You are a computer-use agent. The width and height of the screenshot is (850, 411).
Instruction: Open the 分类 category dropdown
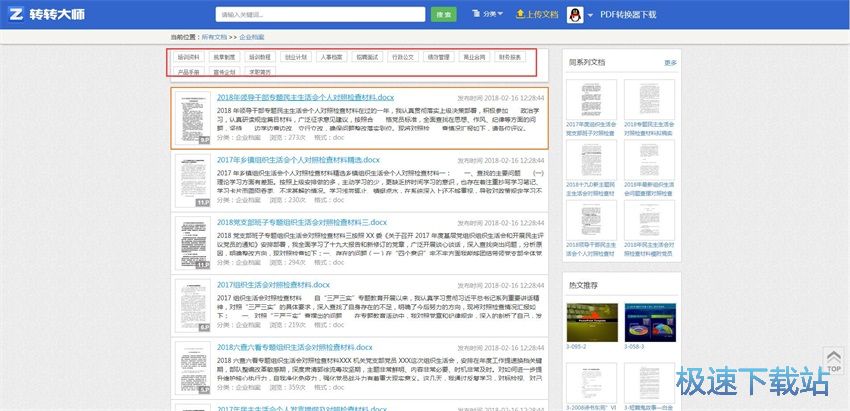click(488, 14)
